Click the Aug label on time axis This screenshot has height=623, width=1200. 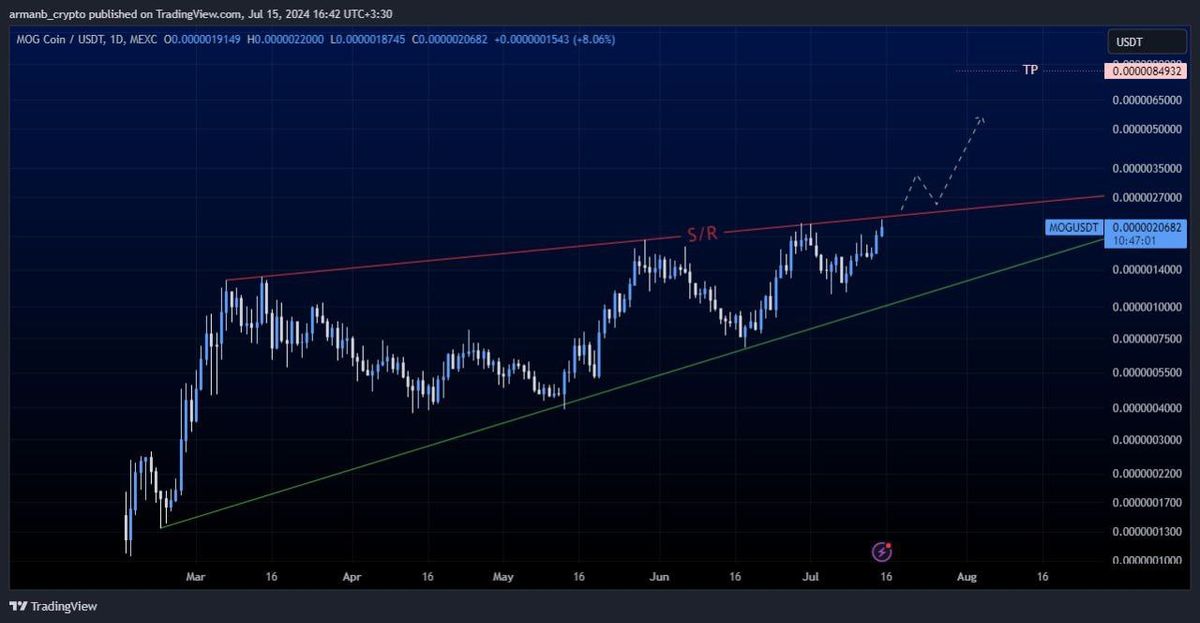click(966, 577)
